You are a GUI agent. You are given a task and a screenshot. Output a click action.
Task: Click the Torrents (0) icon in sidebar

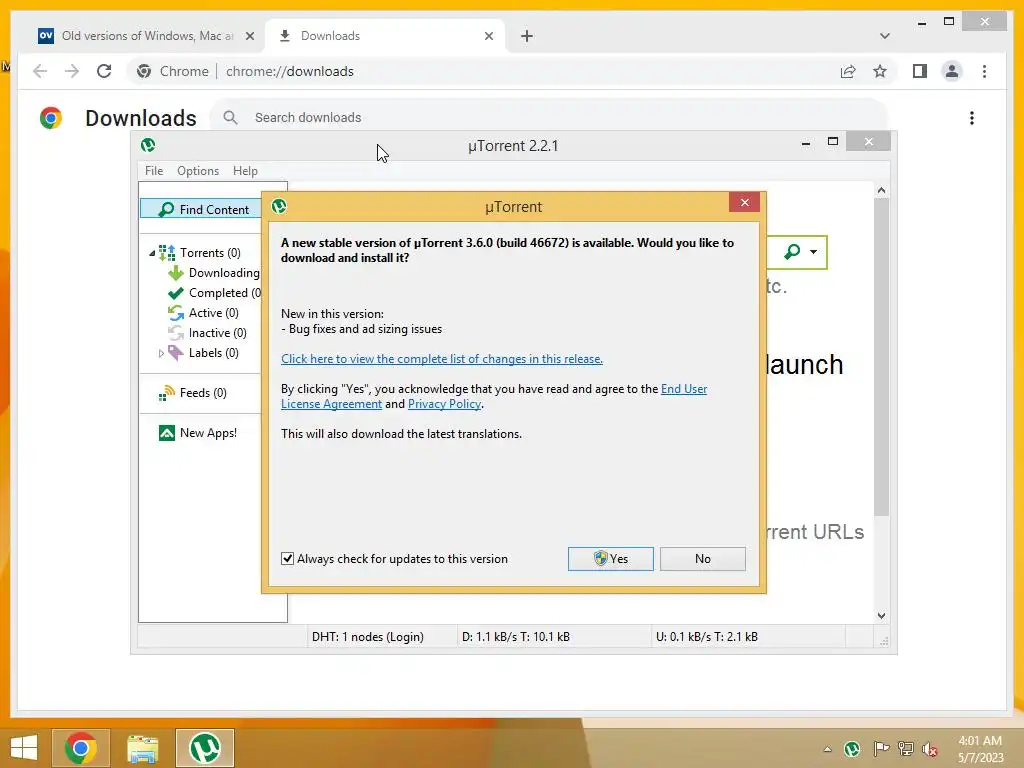[167, 253]
